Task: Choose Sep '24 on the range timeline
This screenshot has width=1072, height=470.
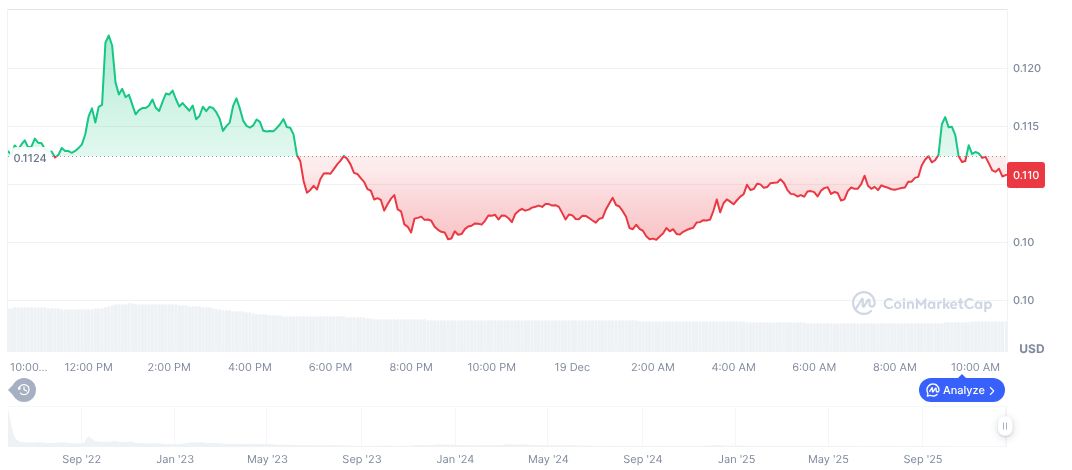Action: (x=642, y=459)
